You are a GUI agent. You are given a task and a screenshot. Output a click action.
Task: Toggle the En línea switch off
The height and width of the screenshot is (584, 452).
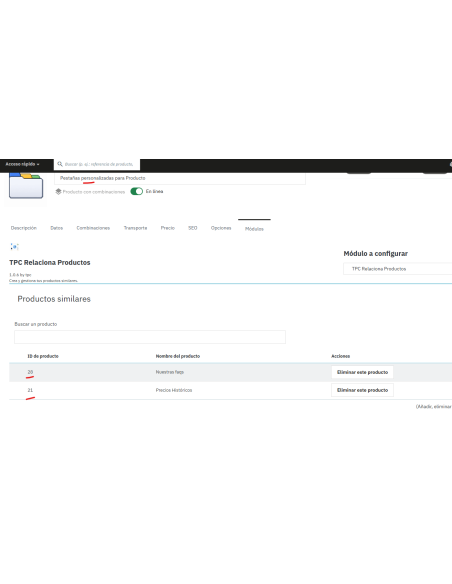coord(137,191)
